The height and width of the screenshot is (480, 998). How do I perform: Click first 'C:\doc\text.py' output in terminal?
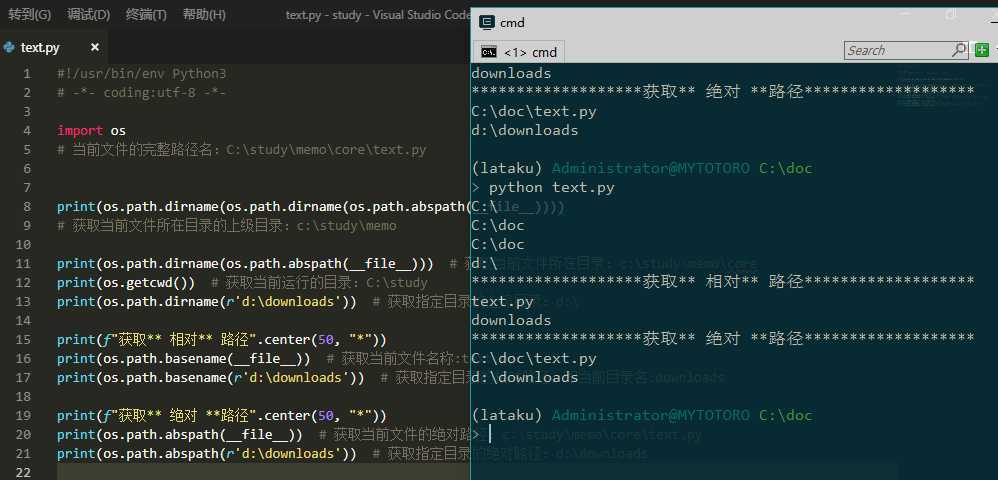[534, 111]
